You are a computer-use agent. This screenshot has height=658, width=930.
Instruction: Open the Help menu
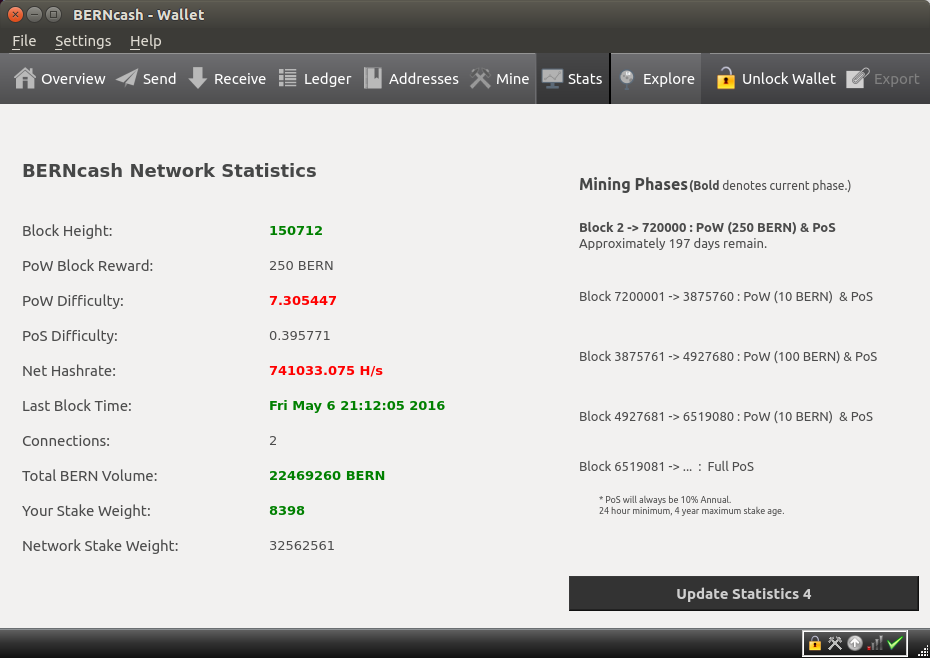pos(145,41)
